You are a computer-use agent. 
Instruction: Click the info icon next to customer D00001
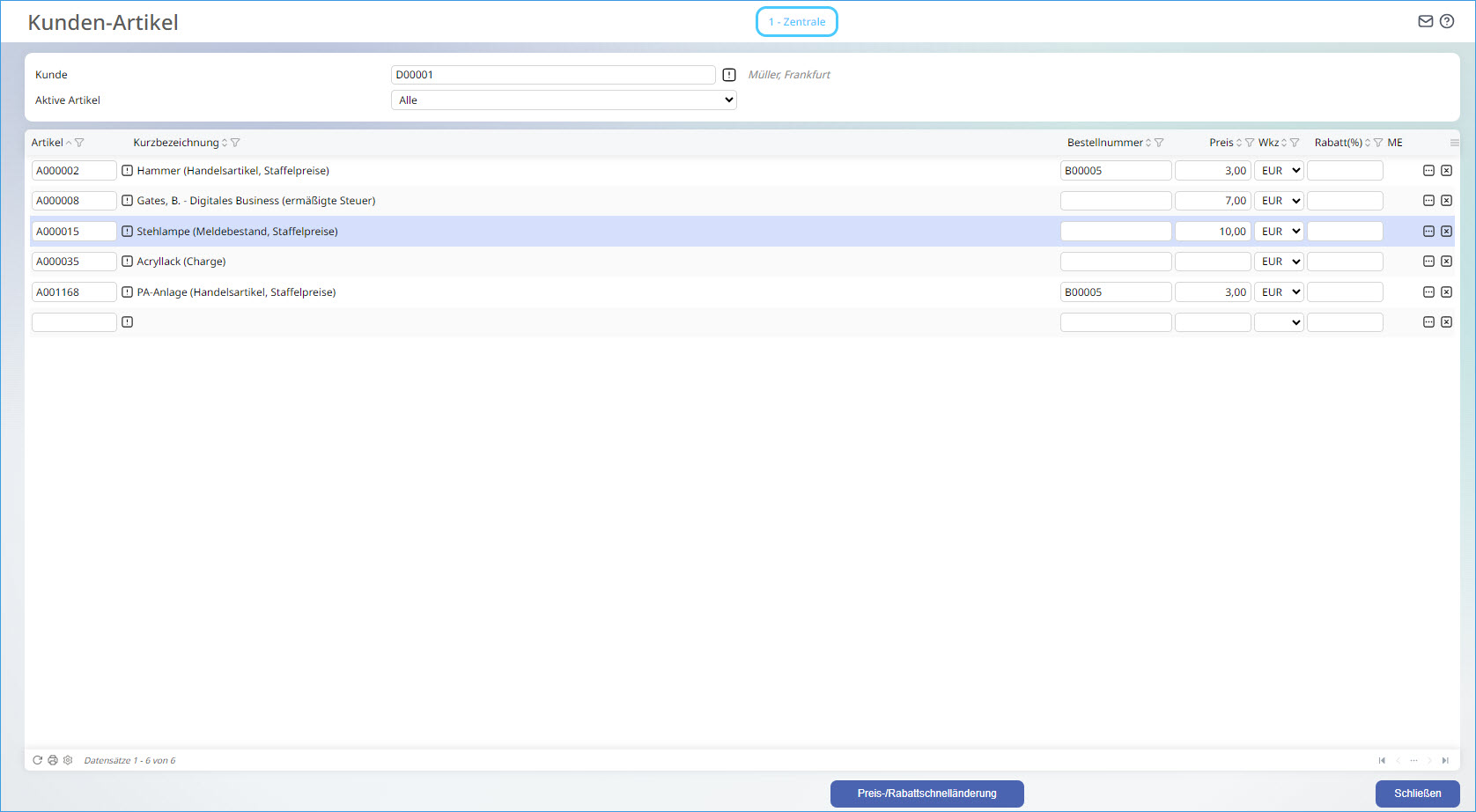point(729,75)
